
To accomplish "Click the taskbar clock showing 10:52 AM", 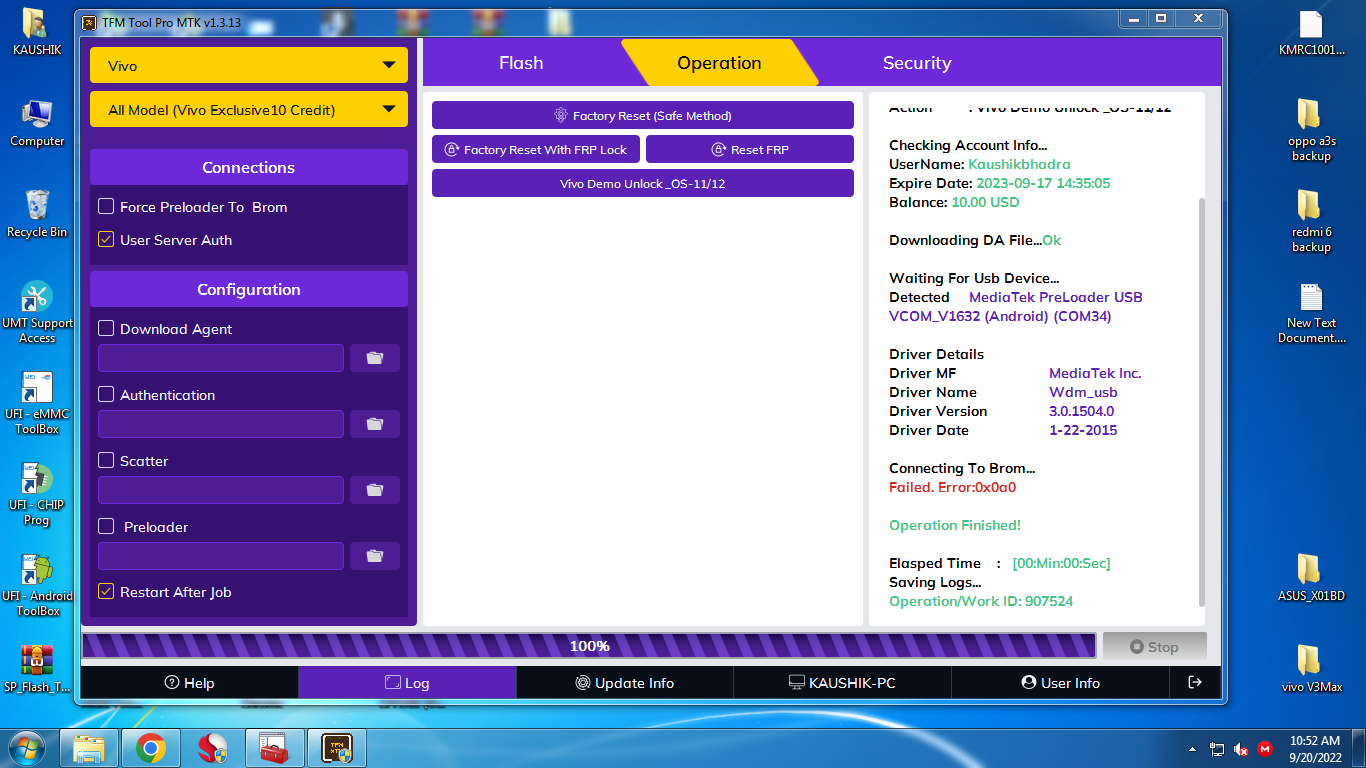I will (x=1314, y=748).
